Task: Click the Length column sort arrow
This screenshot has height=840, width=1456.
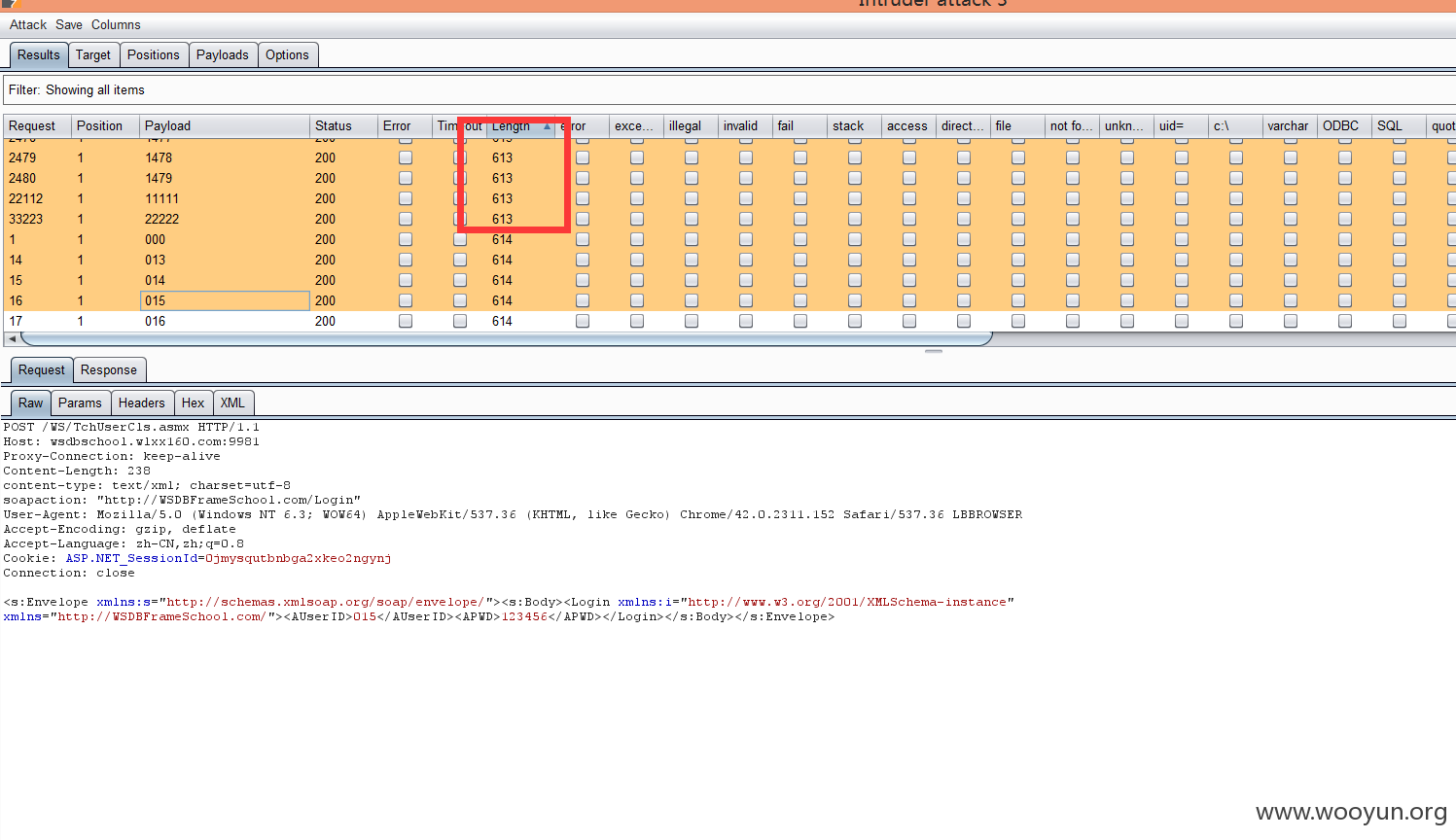Action: 548,126
